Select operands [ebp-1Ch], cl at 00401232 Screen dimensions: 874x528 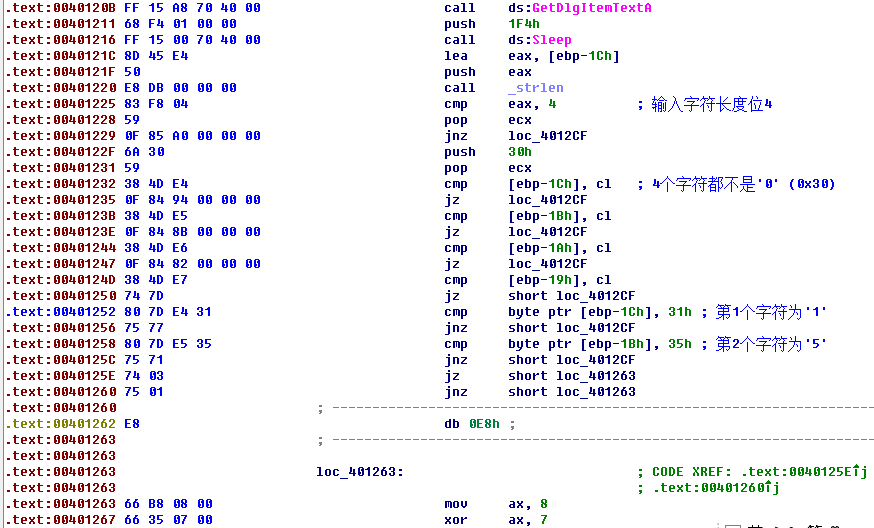(x=560, y=184)
